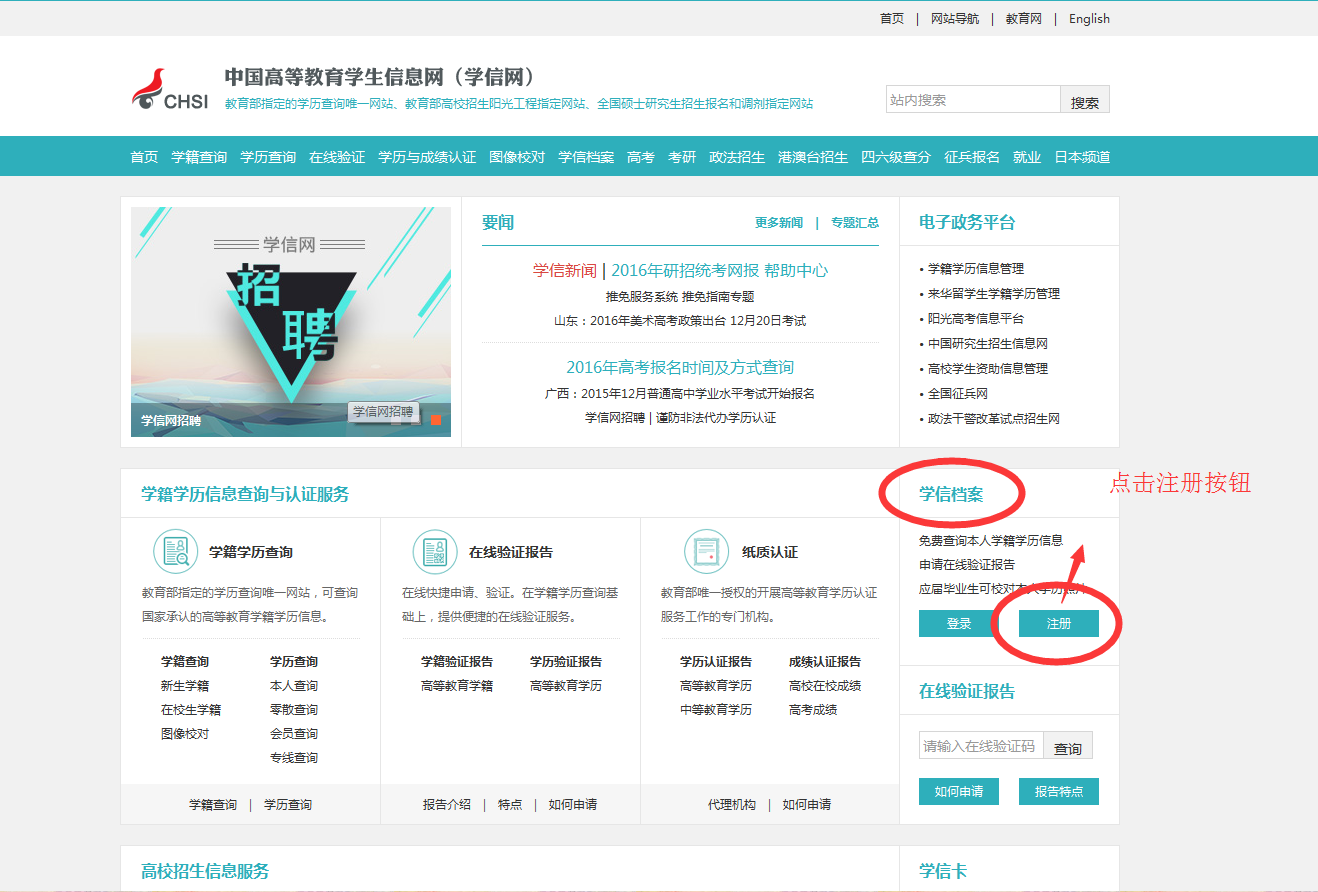Open 高校在校成绩 link
The width and height of the screenshot is (1318, 892).
pos(825,686)
